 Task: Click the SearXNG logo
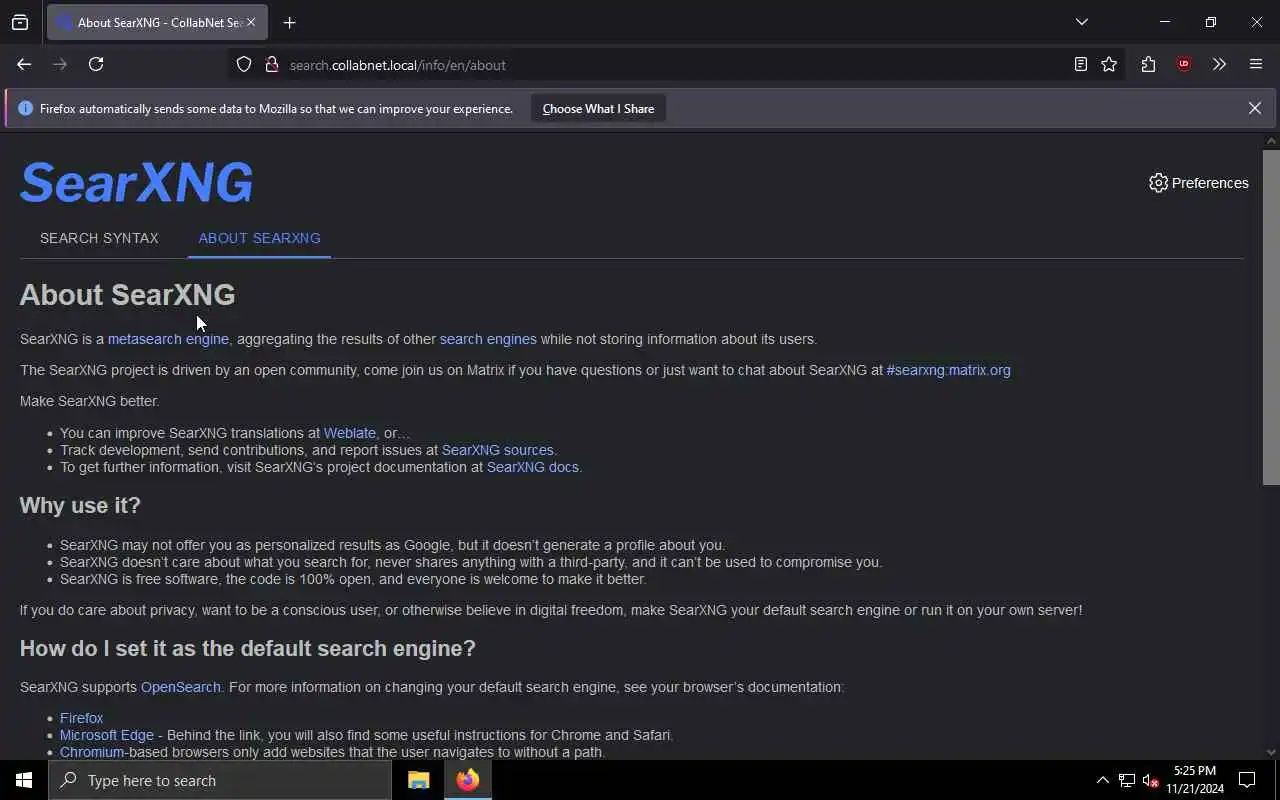point(136,183)
